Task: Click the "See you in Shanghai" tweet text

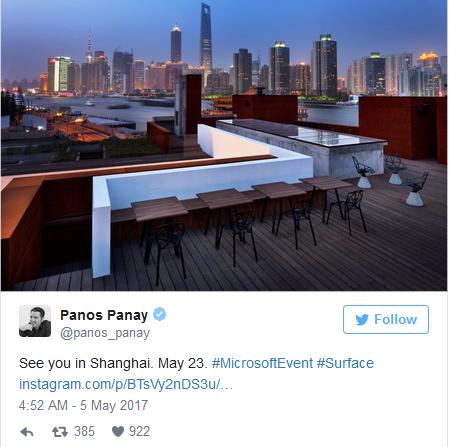Action: 113,363
